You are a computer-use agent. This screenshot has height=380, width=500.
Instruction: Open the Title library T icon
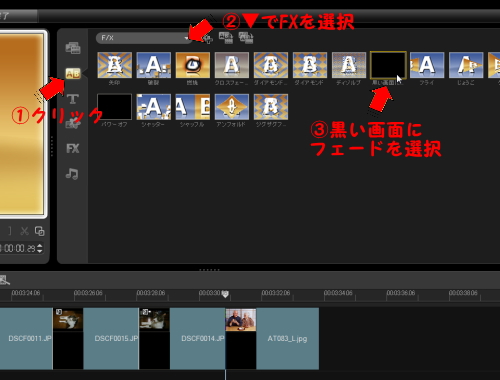pos(73,99)
